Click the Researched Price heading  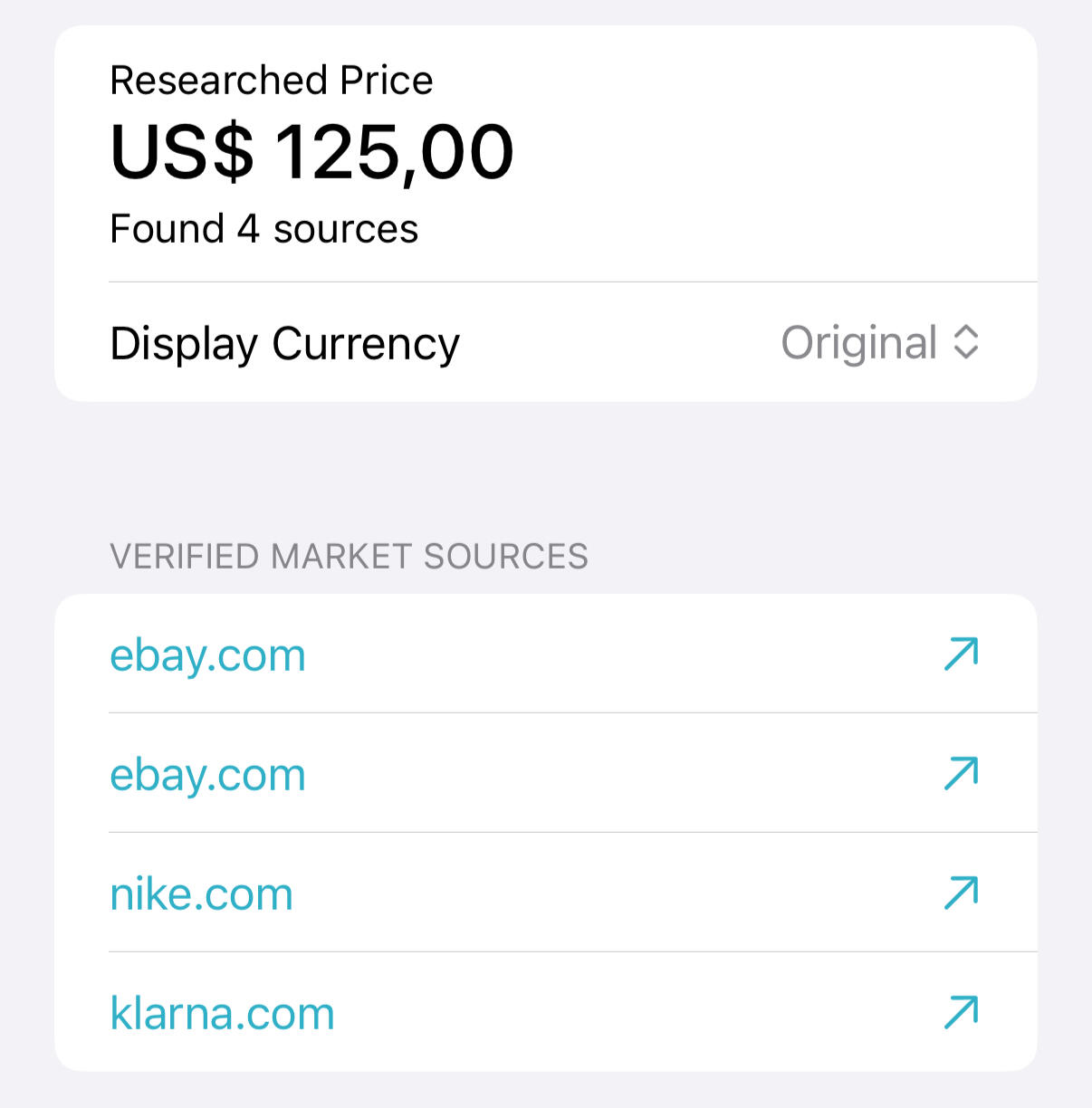pos(271,81)
